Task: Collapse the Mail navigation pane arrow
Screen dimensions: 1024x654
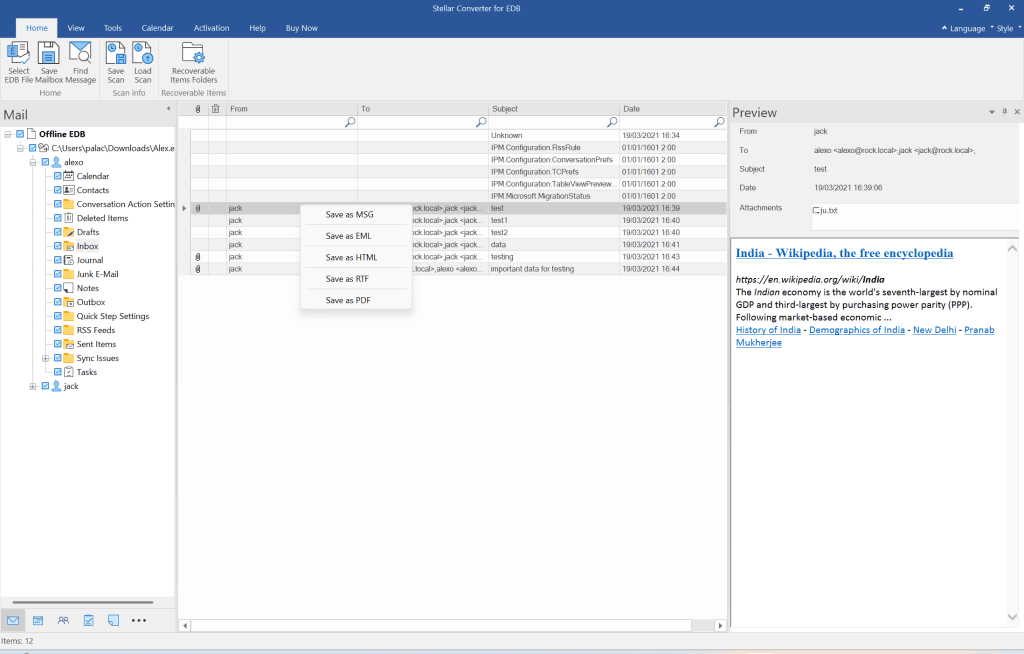Action: [168, 108]
